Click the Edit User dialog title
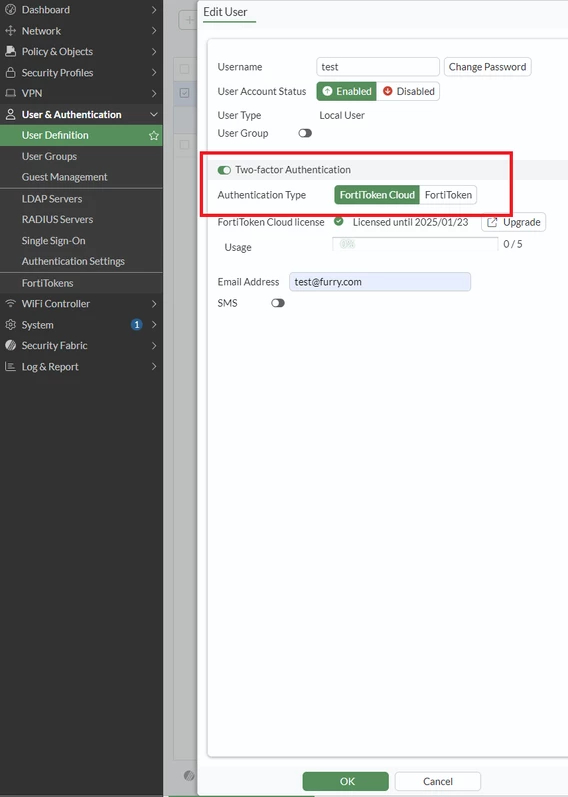This screenshot has width=568, height=797. (225, 12)
